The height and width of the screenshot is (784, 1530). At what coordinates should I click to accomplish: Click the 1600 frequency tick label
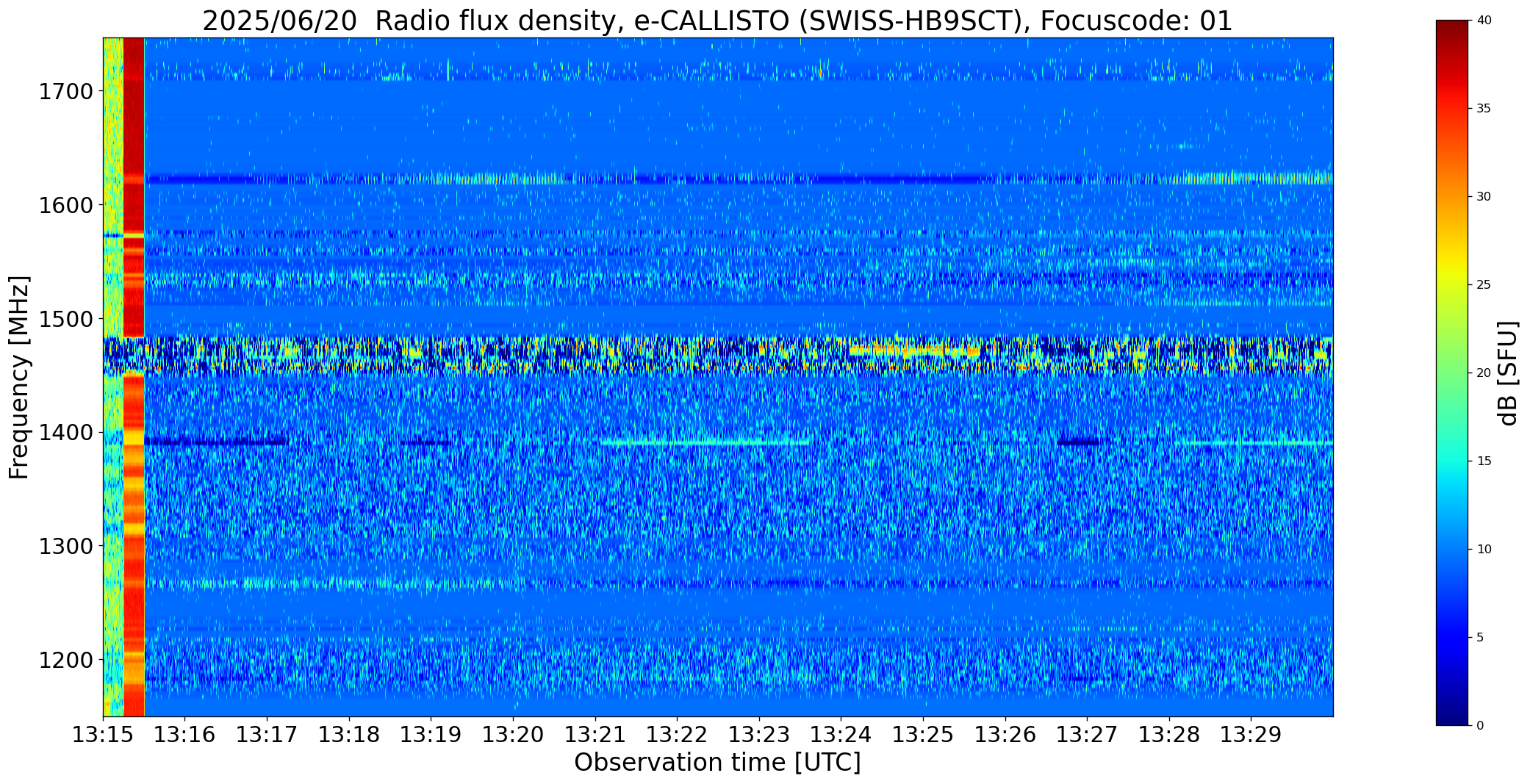coord(65,205)
